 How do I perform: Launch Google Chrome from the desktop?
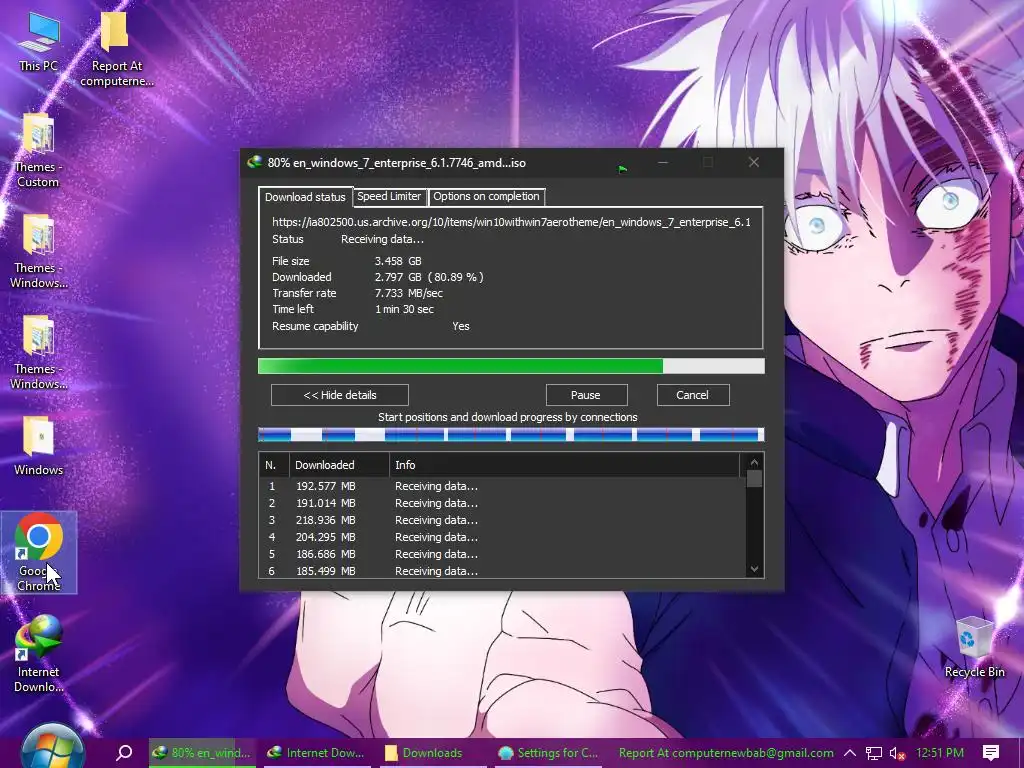(x=39, y=552)
